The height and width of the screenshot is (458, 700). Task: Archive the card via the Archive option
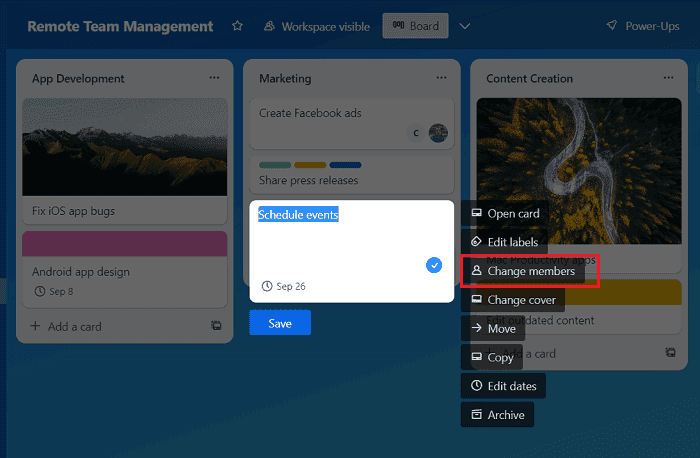coord(497,415)
